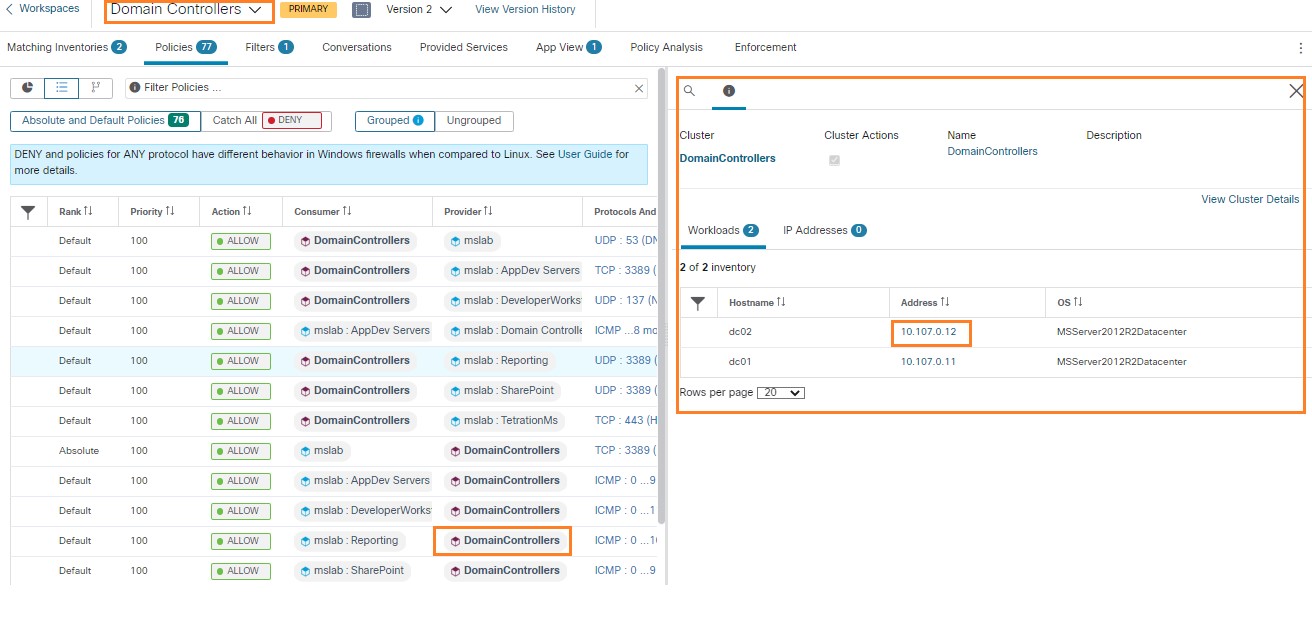Open the UDP : 53 protocol link
Viewport: 1312px width, 623px height.
625,241
